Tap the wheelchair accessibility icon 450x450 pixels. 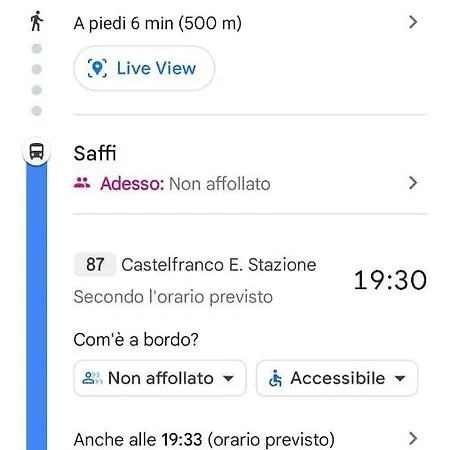pos(275,378)
